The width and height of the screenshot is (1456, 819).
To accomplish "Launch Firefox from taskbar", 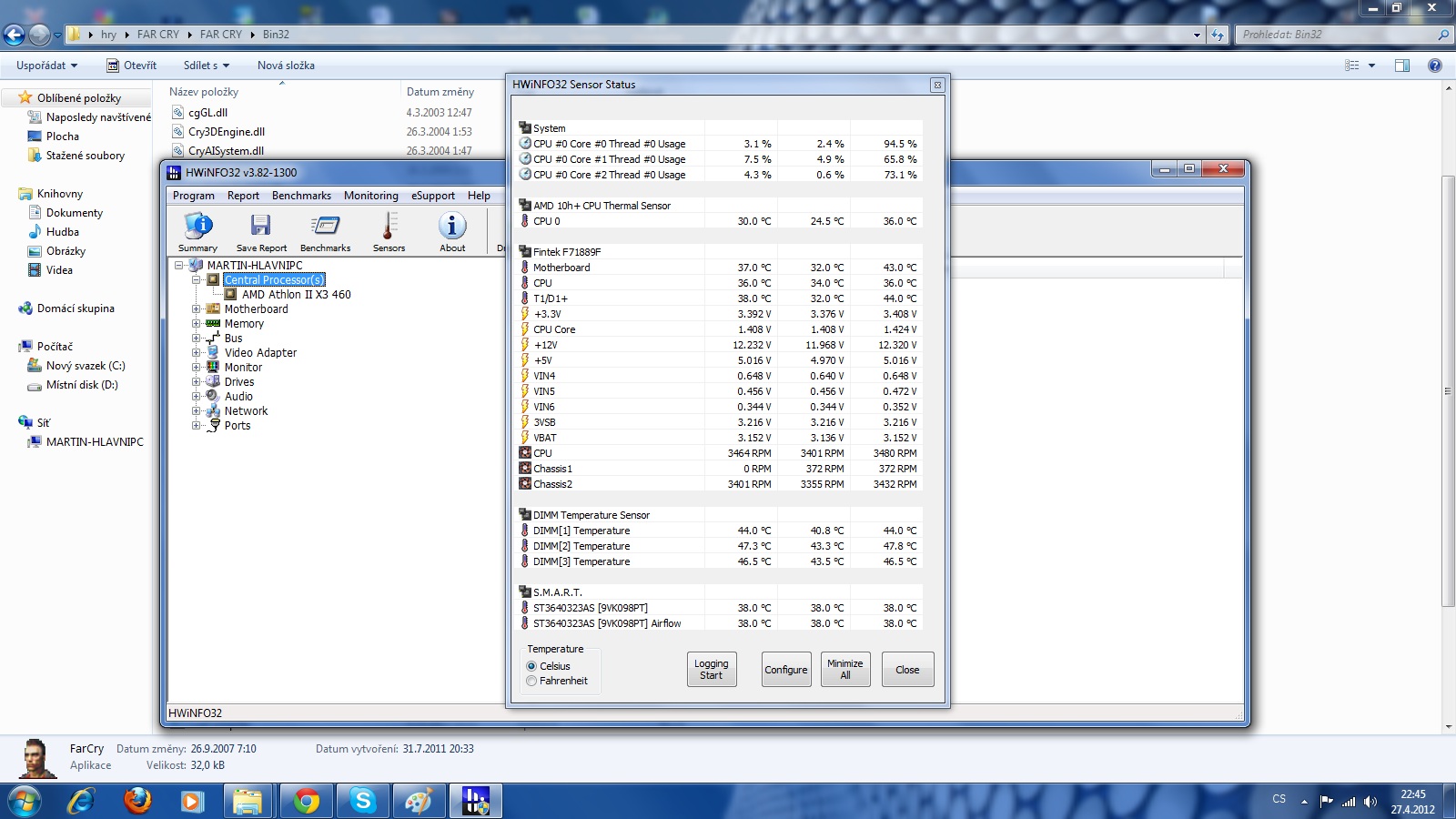I will pyautogui.click(x=137, y=801).
